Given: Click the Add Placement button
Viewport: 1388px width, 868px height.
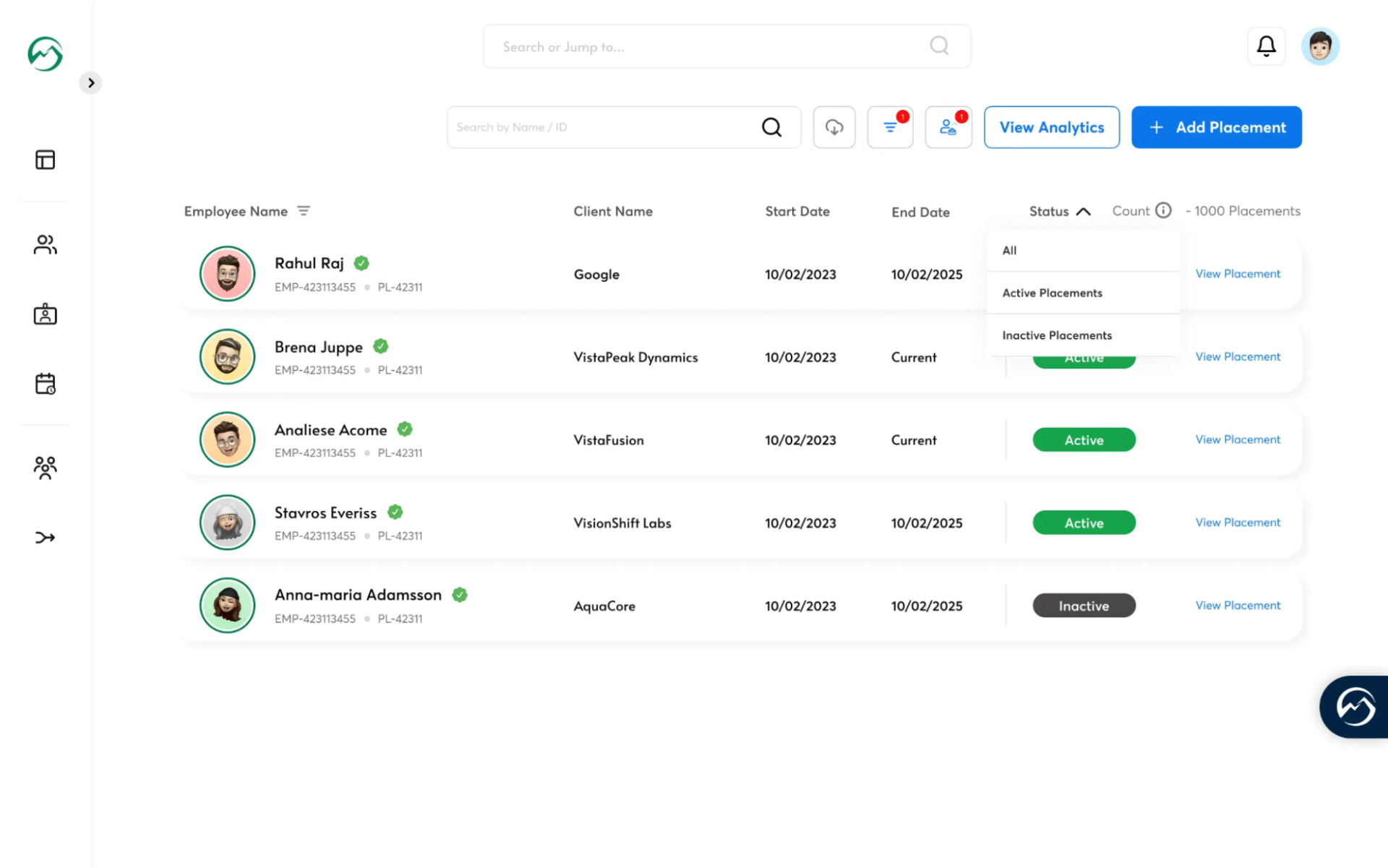Looking at the screenshot, I should pos(1216,126).
